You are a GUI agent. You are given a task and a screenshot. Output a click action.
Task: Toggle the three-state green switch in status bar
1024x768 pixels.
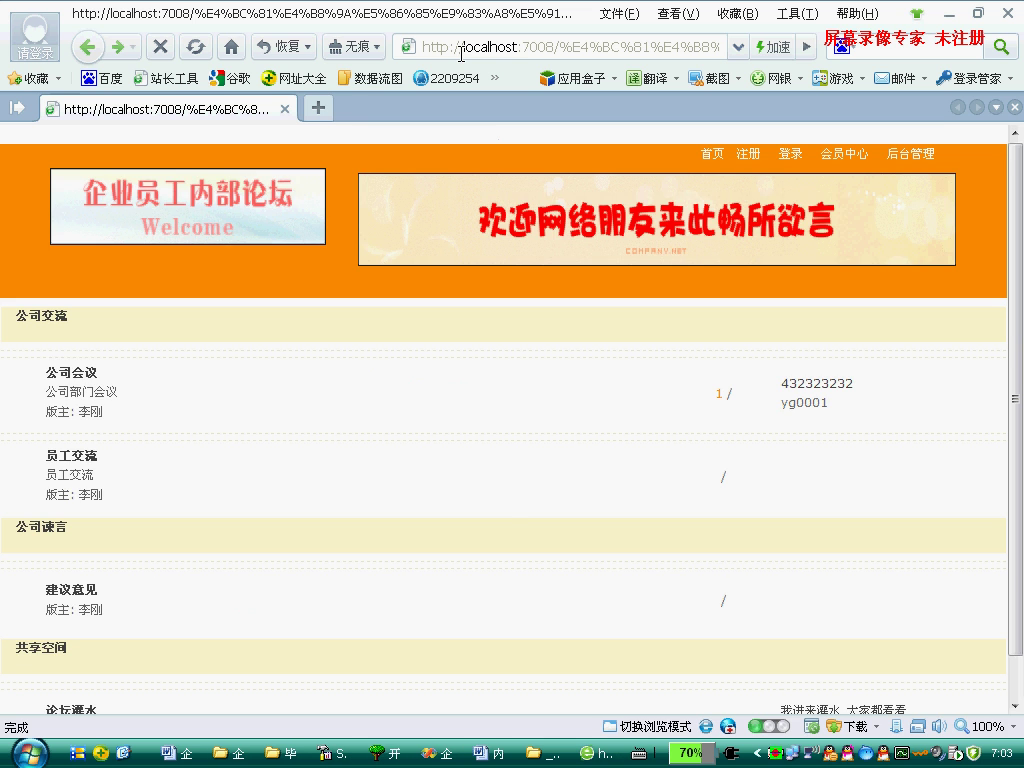click(769, 726)
